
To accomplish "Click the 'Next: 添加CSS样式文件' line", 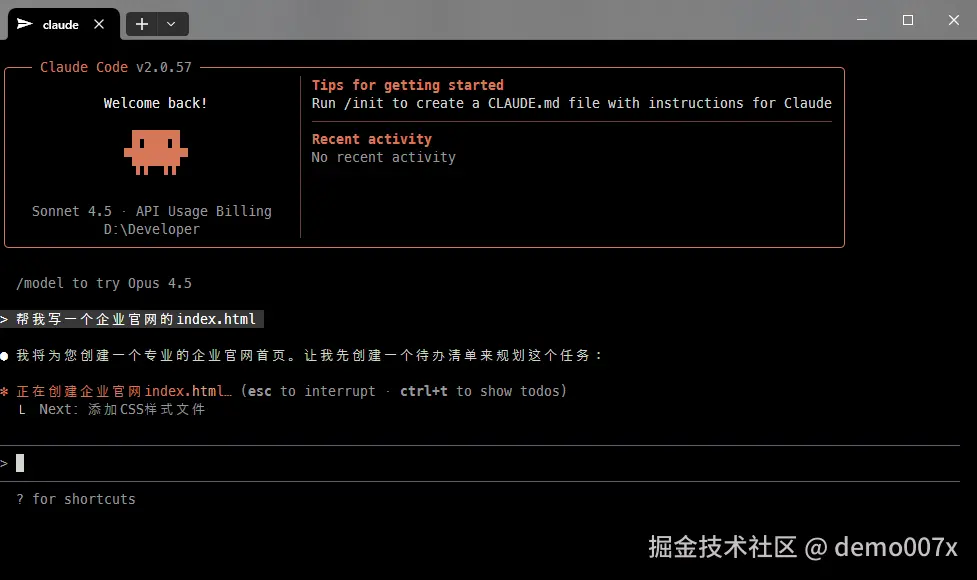I will click(122, 409).
